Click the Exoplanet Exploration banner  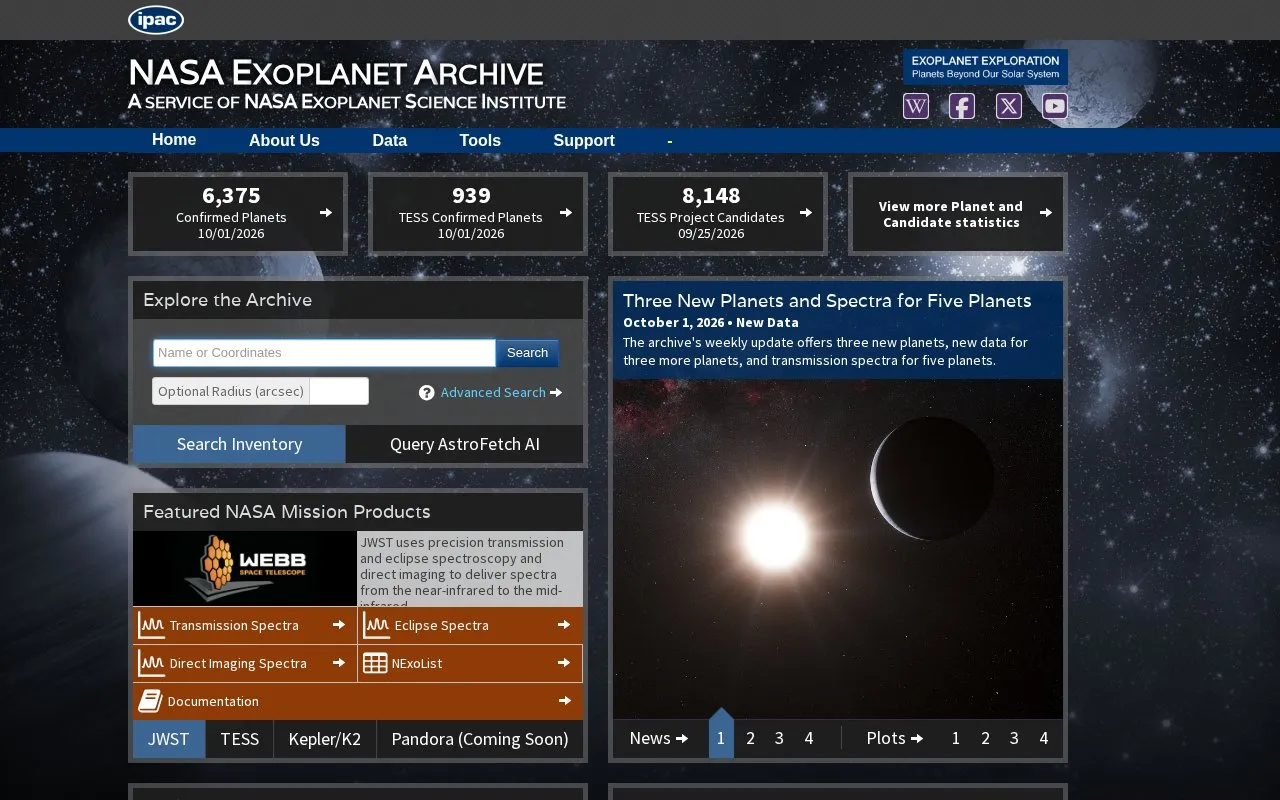[985, 67]
